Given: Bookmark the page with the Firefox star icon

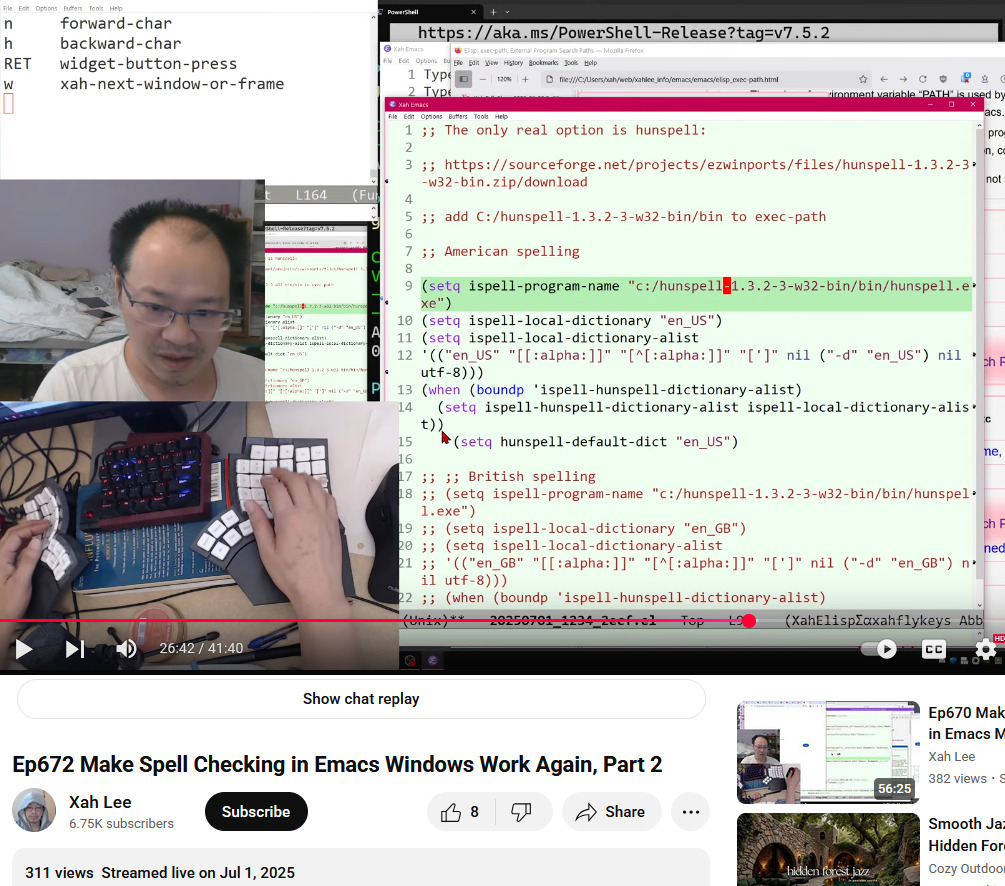Looking at the screenshot, I should 863,79.
